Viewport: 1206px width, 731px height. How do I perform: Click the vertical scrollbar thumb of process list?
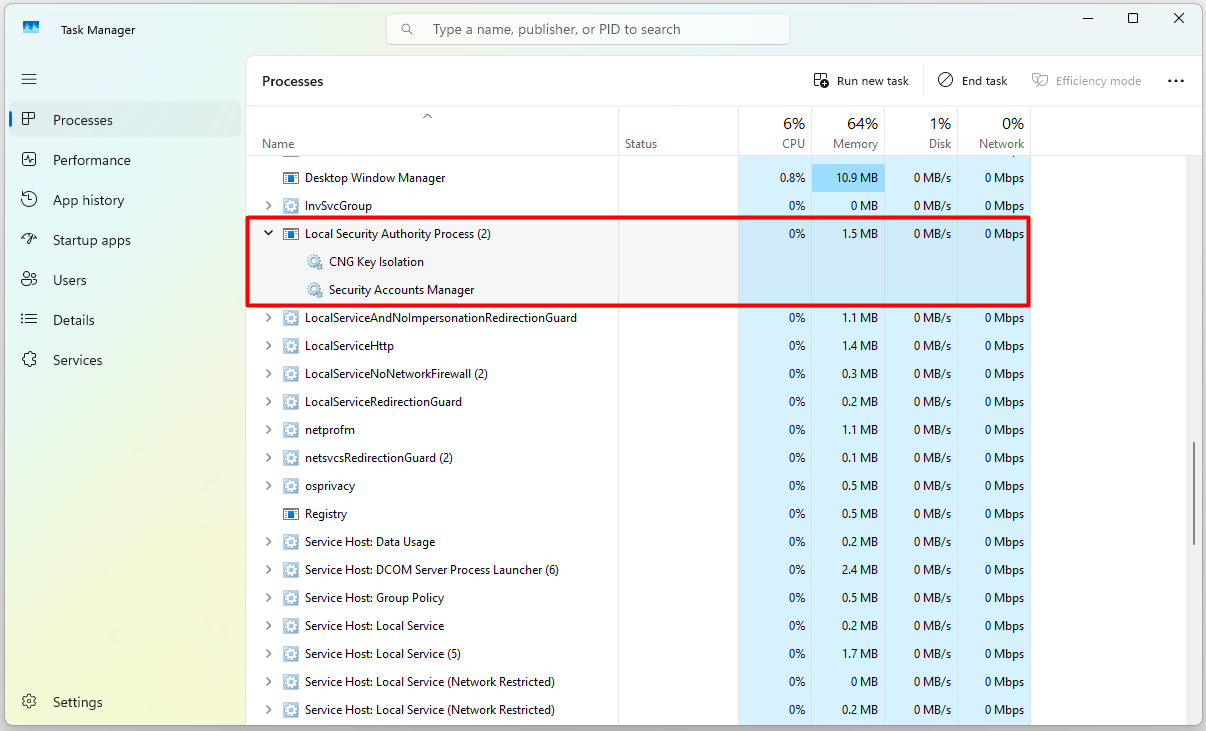coord(1195,494)
